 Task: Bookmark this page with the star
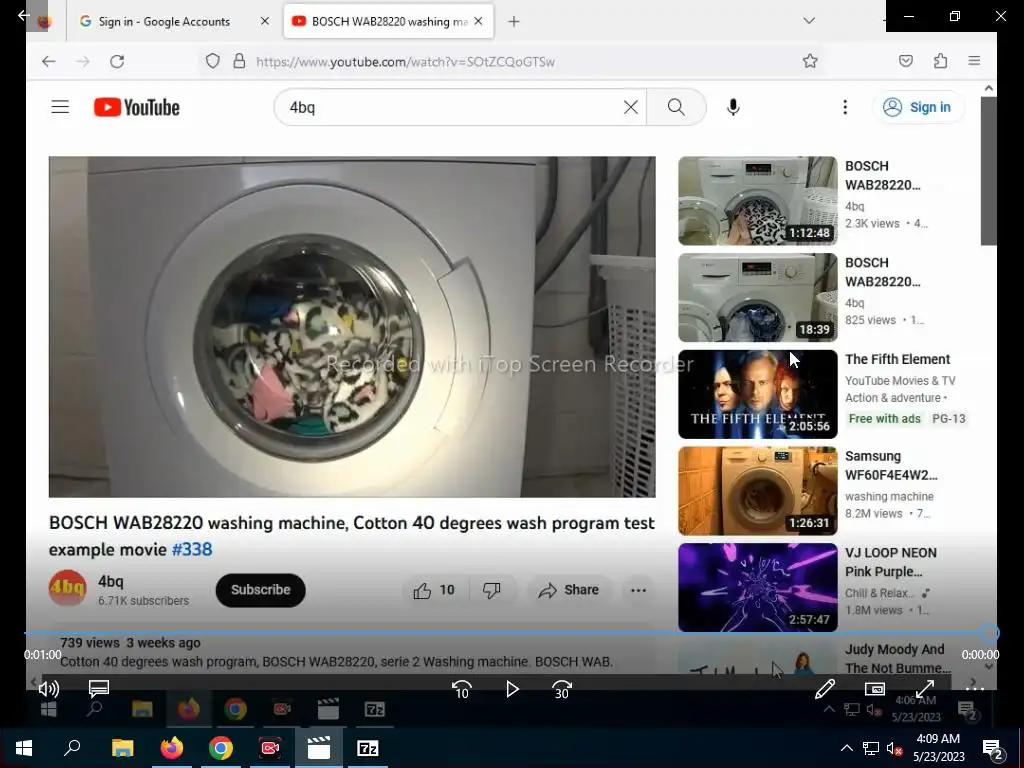[x=810, y=61]
